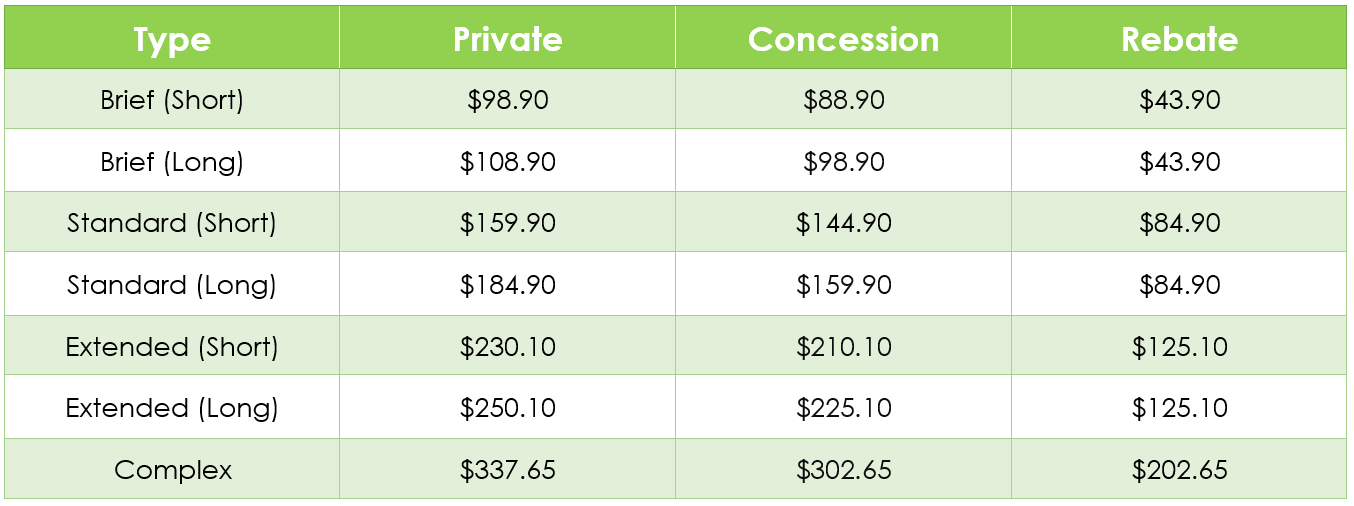1354x506 pixels.
Task: Click the $337.65 Complex private price
Action: click(x=508, y=470)
